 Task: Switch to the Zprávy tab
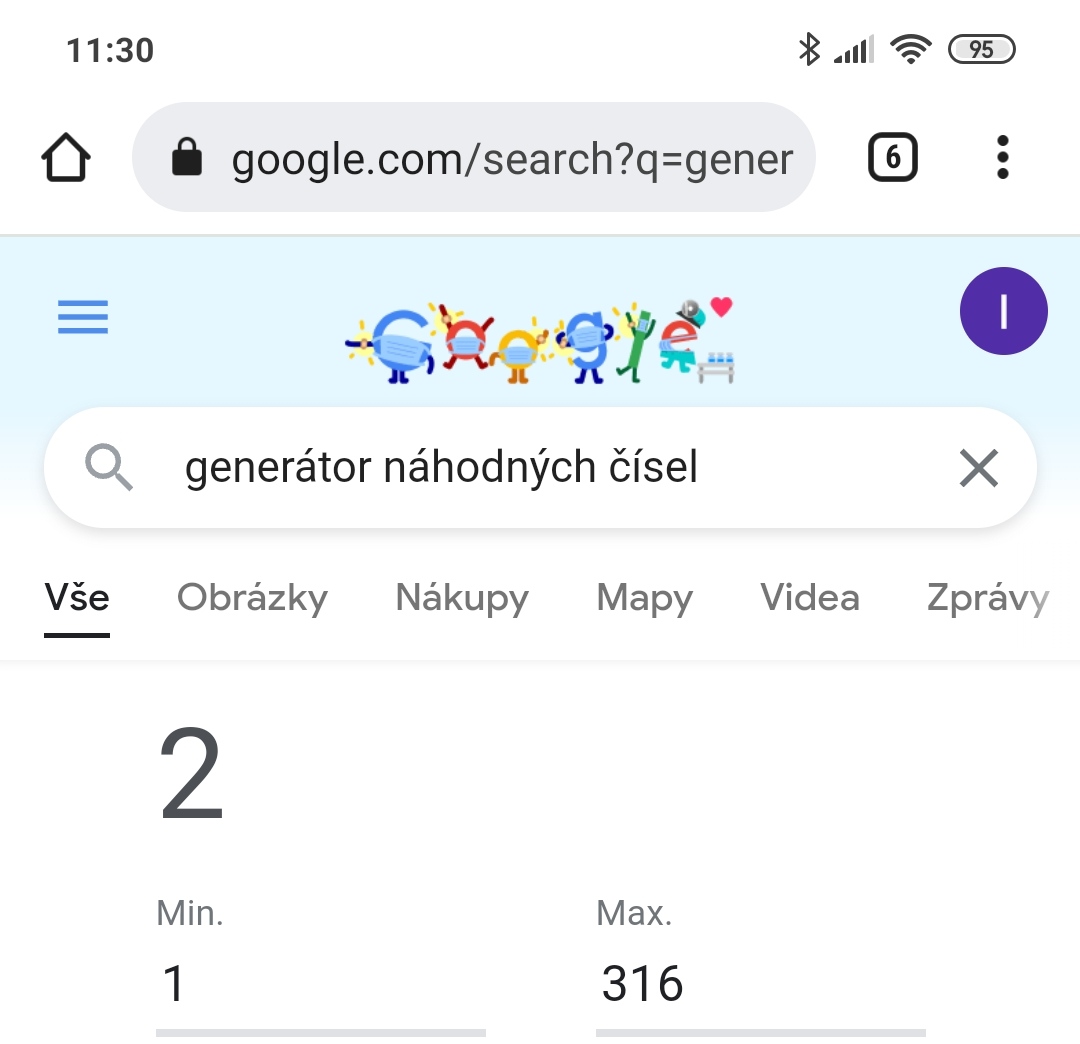coord(987,598)
